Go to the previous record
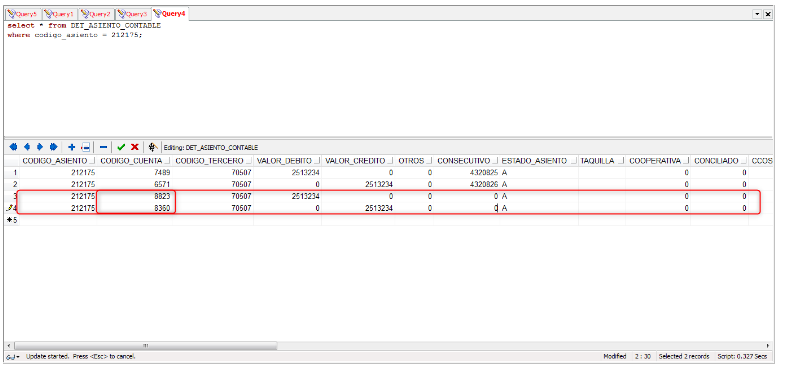This screenshot has width=788, height=374. [27, 147]
